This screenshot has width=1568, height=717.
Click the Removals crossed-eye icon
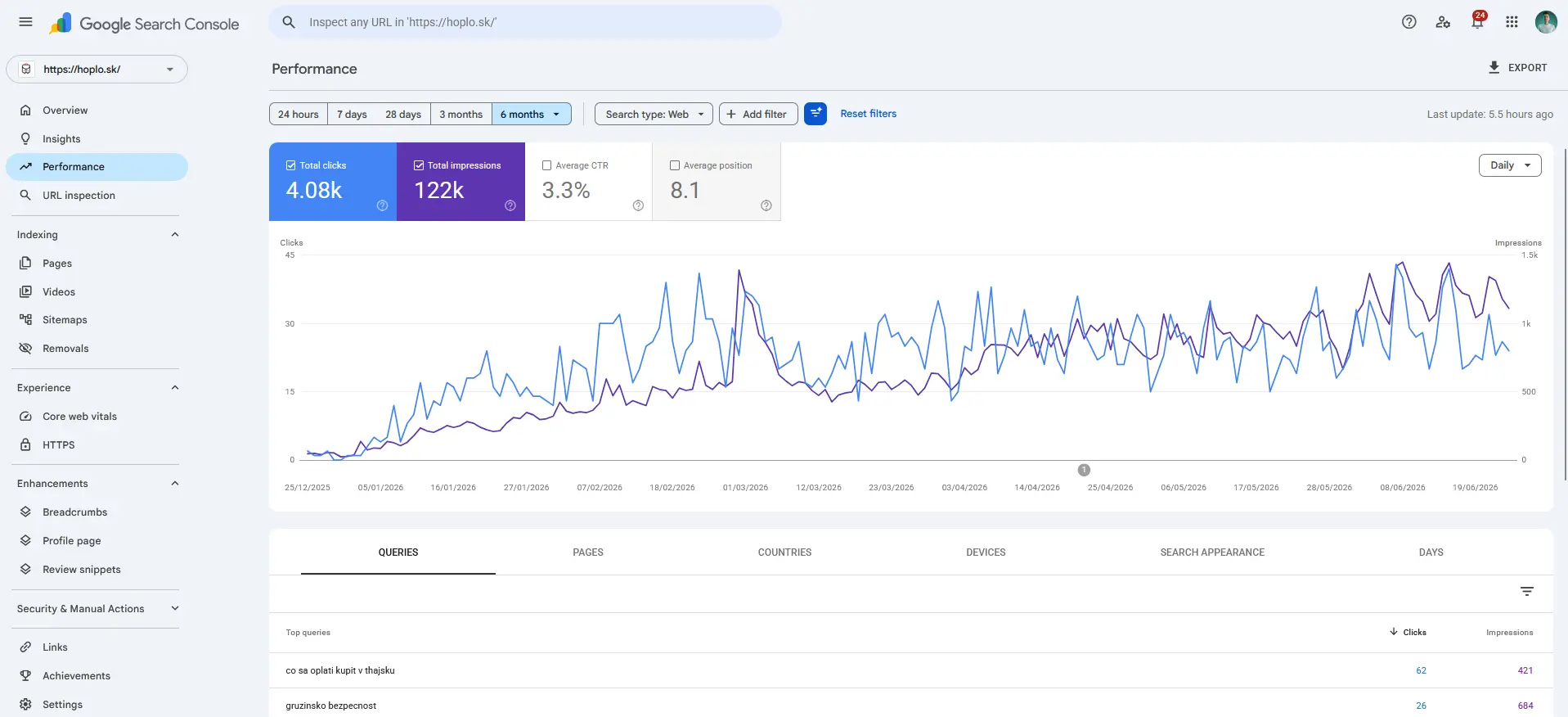coord(25,348)
